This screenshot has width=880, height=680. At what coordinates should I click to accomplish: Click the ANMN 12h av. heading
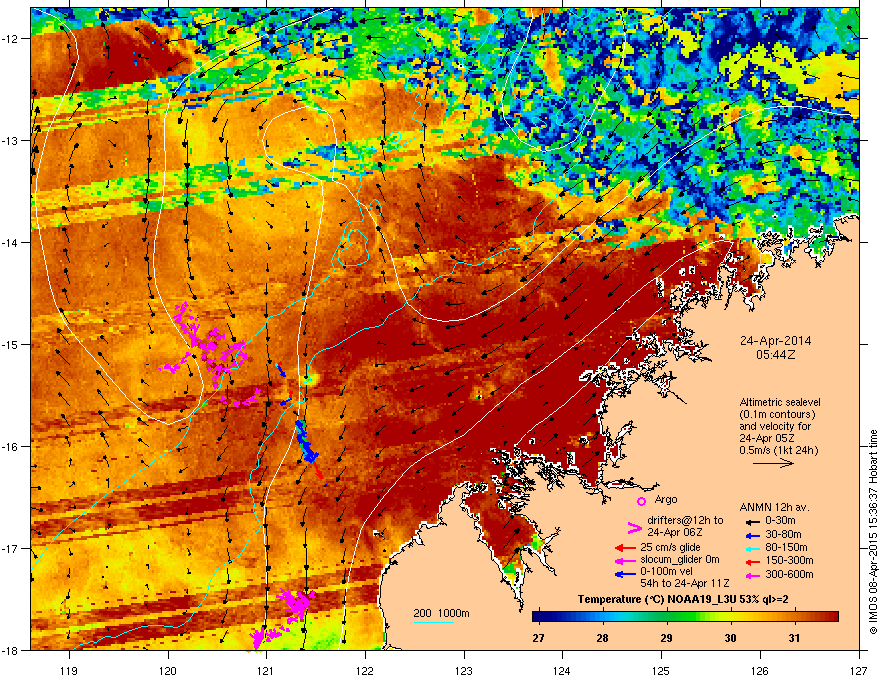click(774, 507)
